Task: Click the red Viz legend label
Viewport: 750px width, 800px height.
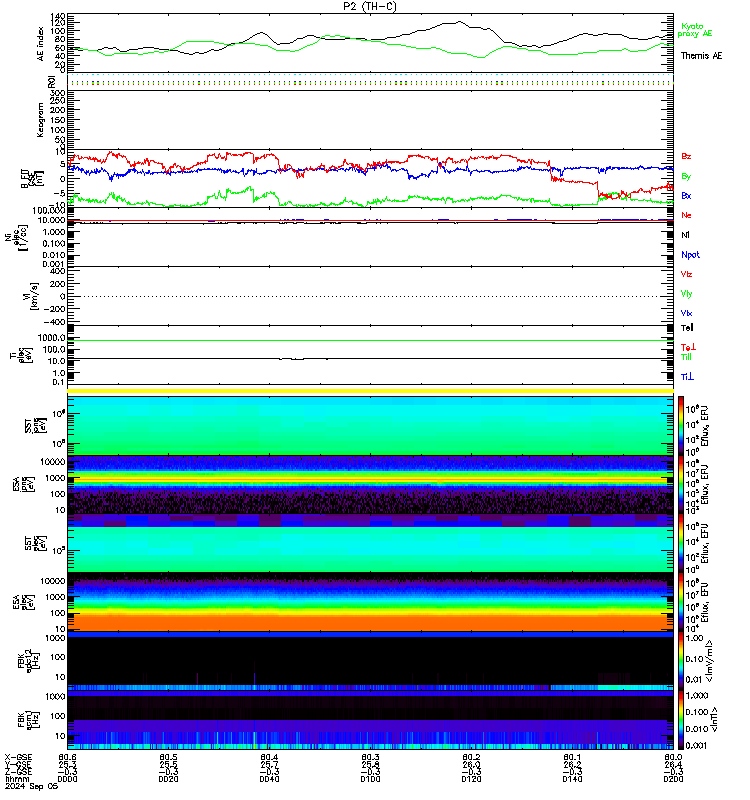Action: 686,274
